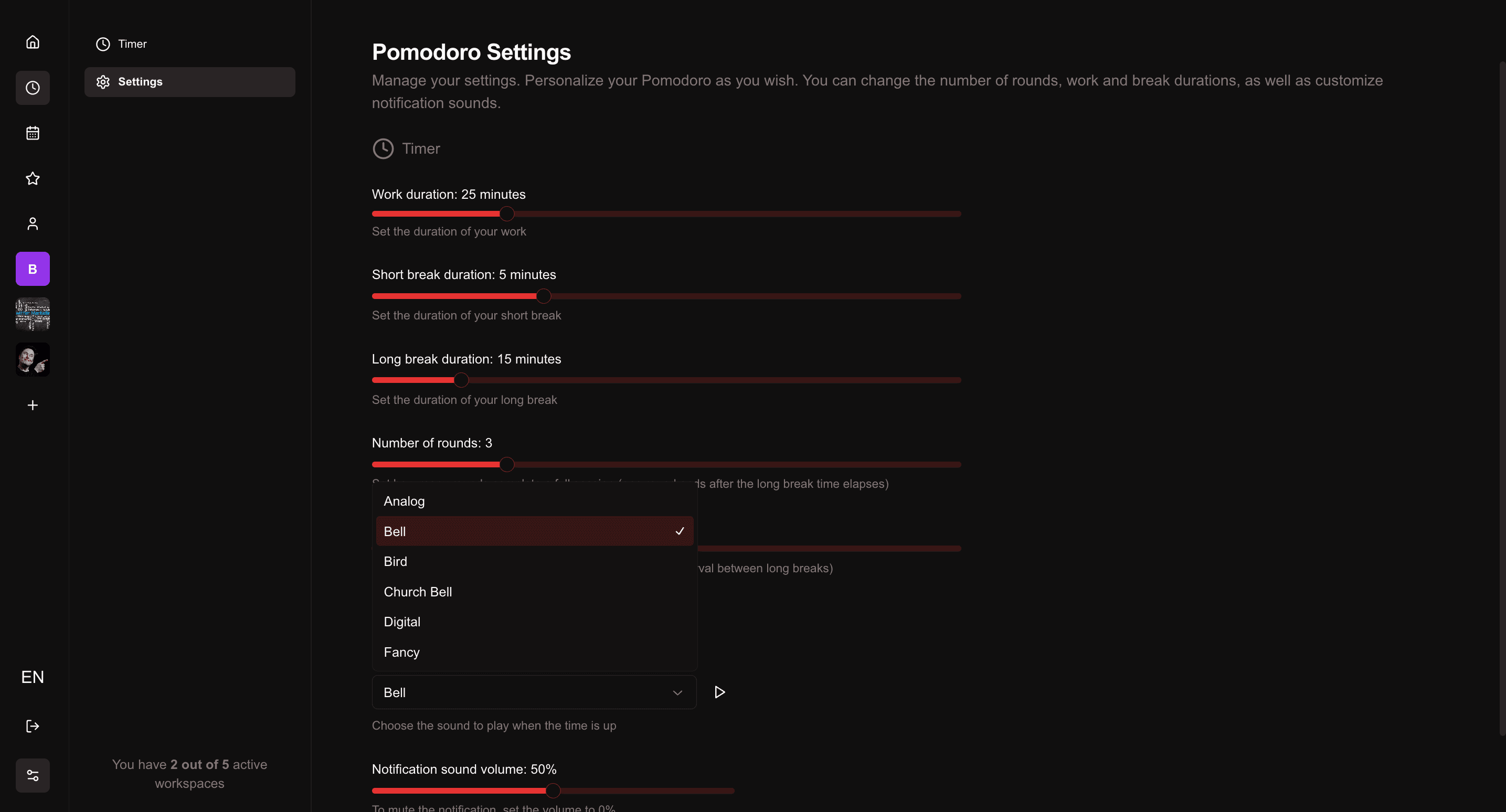Open the user profile icon
The image size is (1506, 812).
32,224
